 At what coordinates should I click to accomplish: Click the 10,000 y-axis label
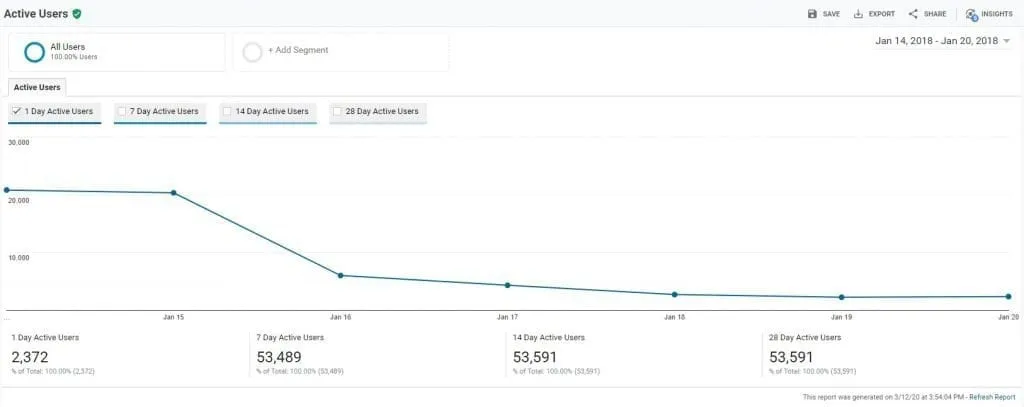18,257
